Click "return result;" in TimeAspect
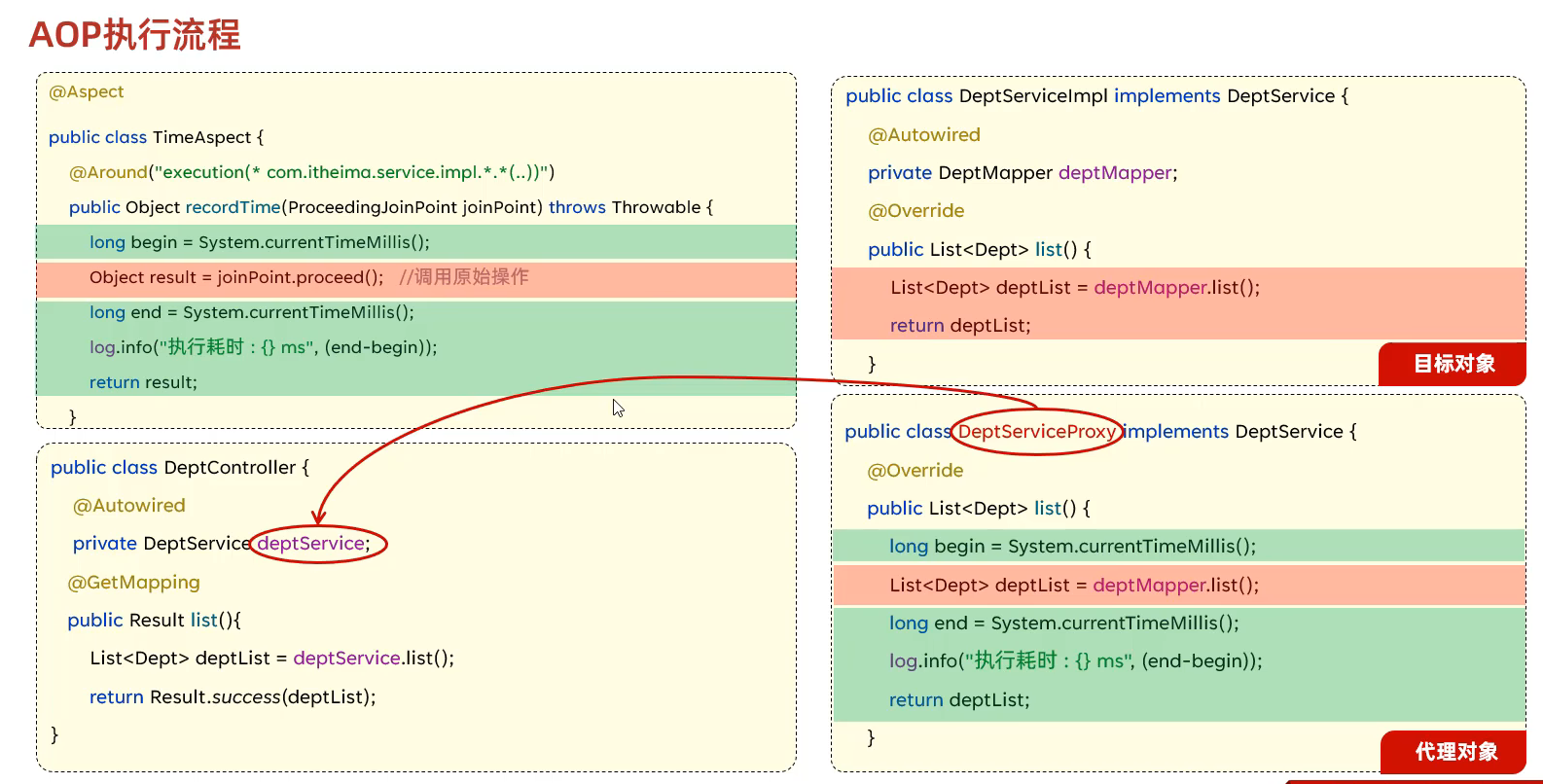Viewport: 1543px width, 784px height. (x=143, y=382)
